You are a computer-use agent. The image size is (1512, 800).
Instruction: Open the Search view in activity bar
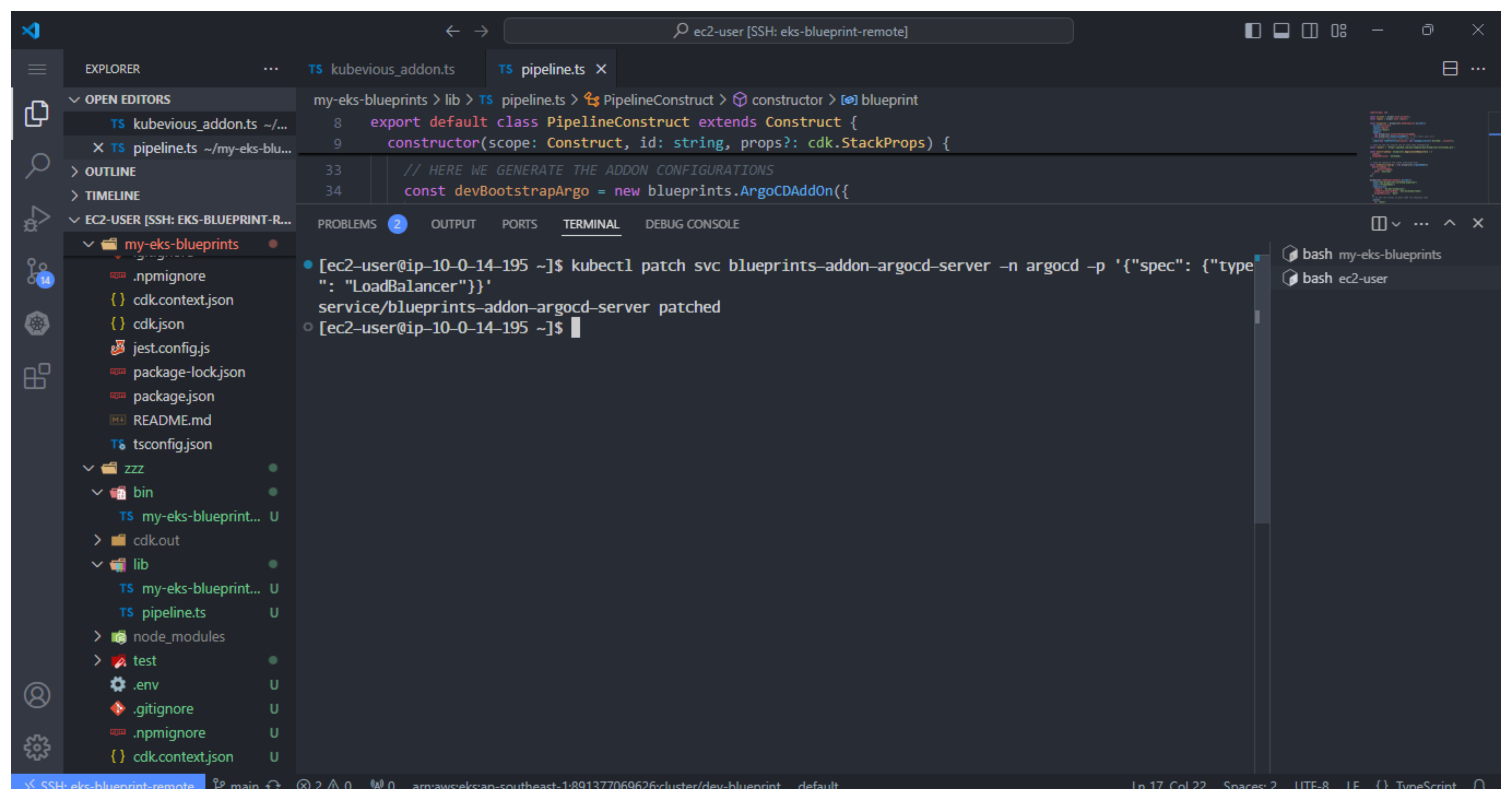coord(37,166)
